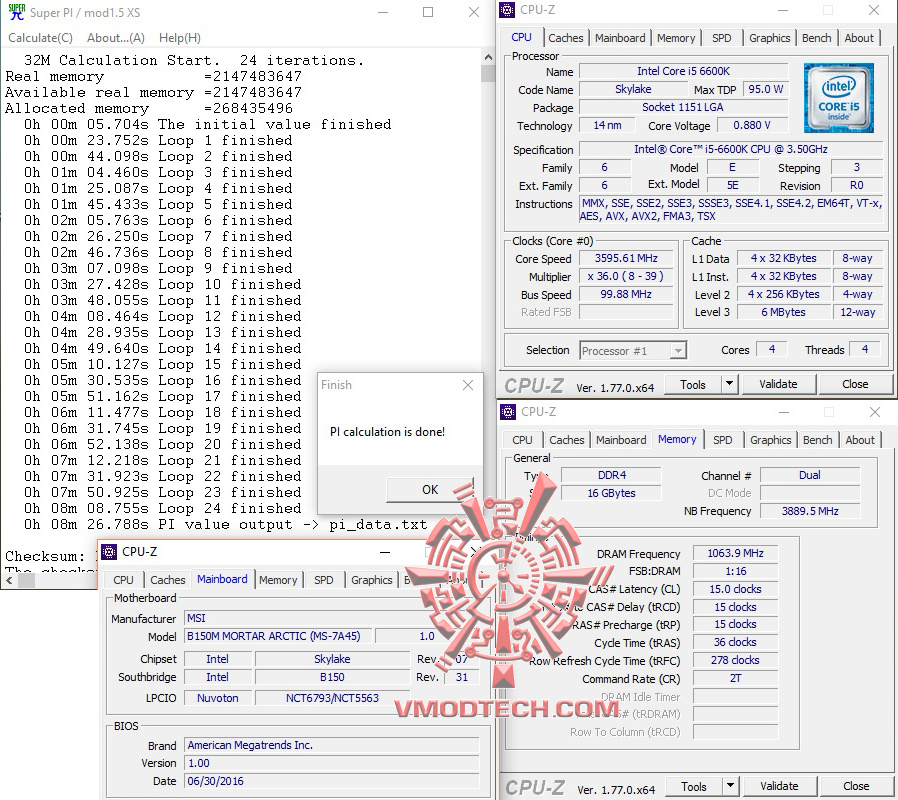The height and width of the screenshot is (800, 898).
Task: Click the Core Speed value 3595.61 MHz
Action: (x=626, y=258)
